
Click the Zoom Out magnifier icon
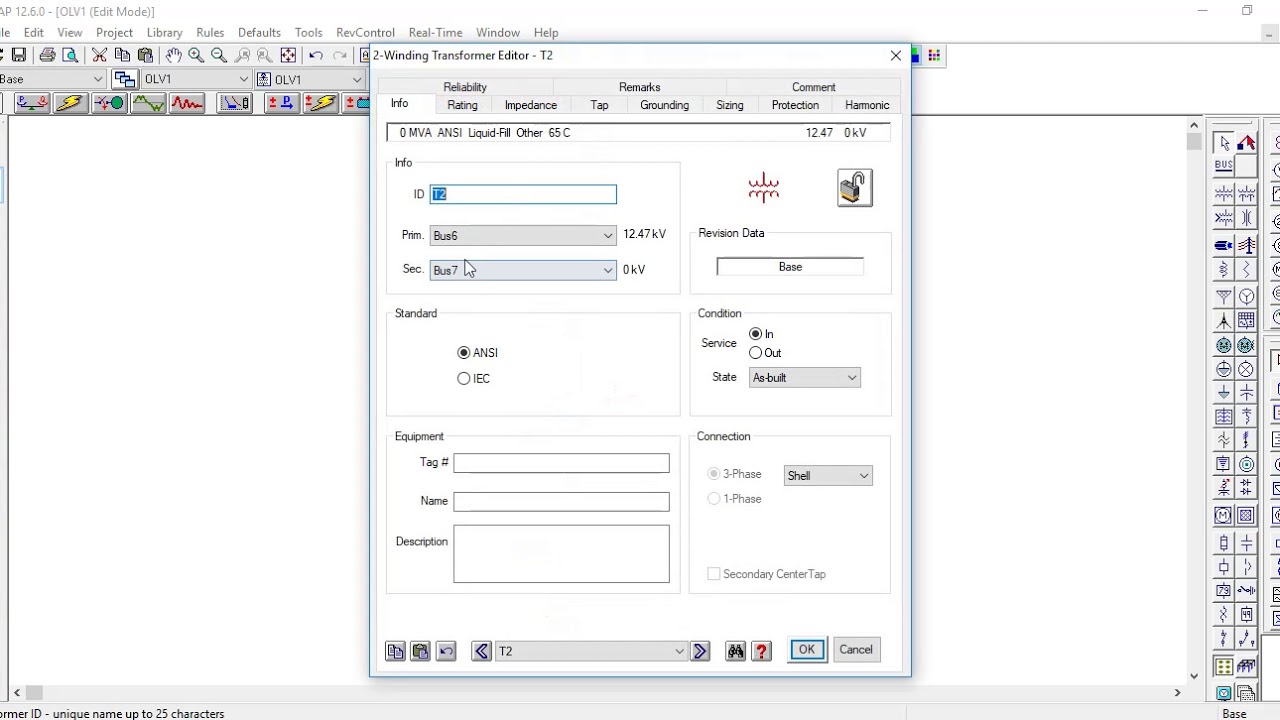click(219, 55)
